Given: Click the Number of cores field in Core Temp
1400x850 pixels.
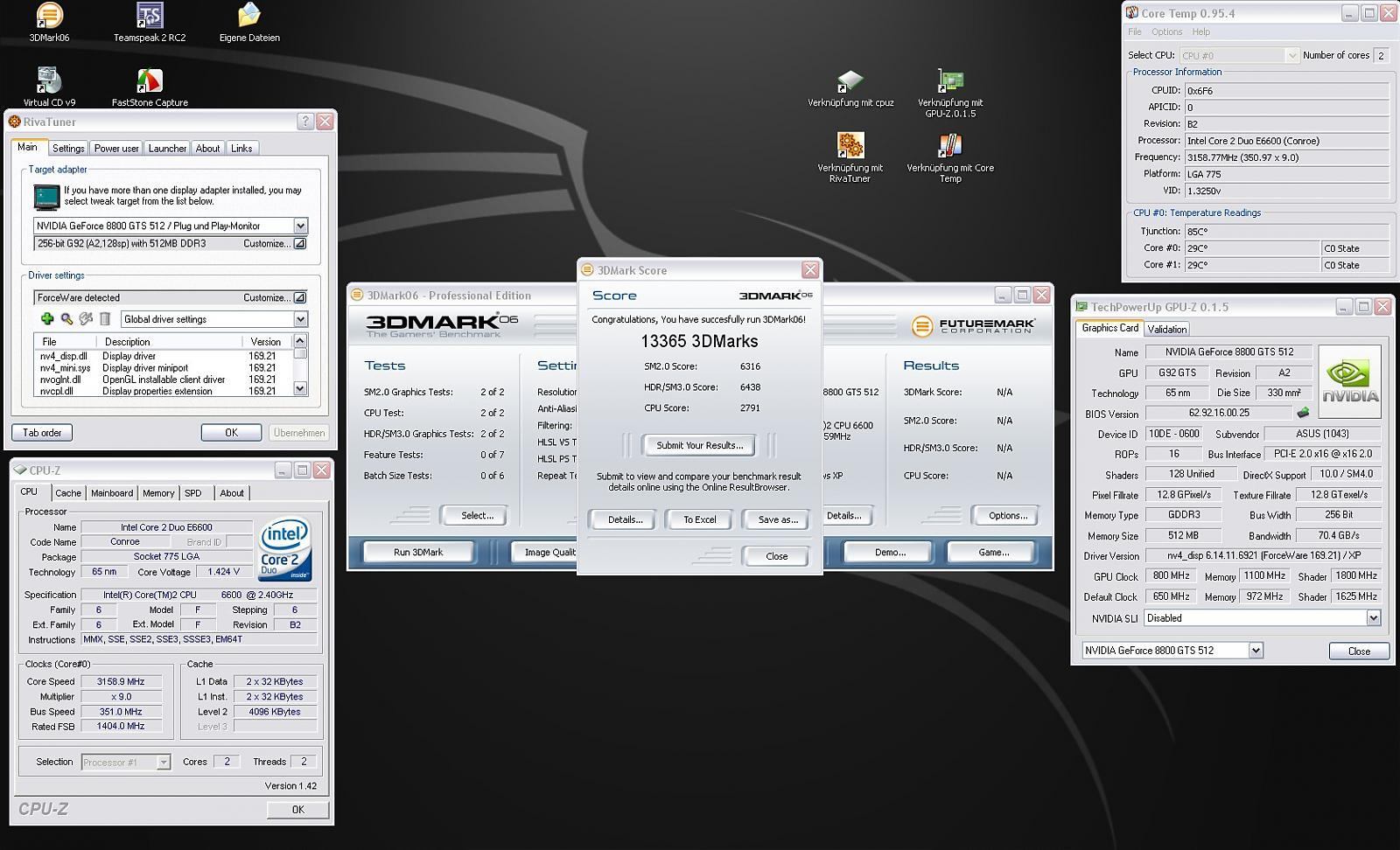Looking at the screenshot, I should 1382,55.
